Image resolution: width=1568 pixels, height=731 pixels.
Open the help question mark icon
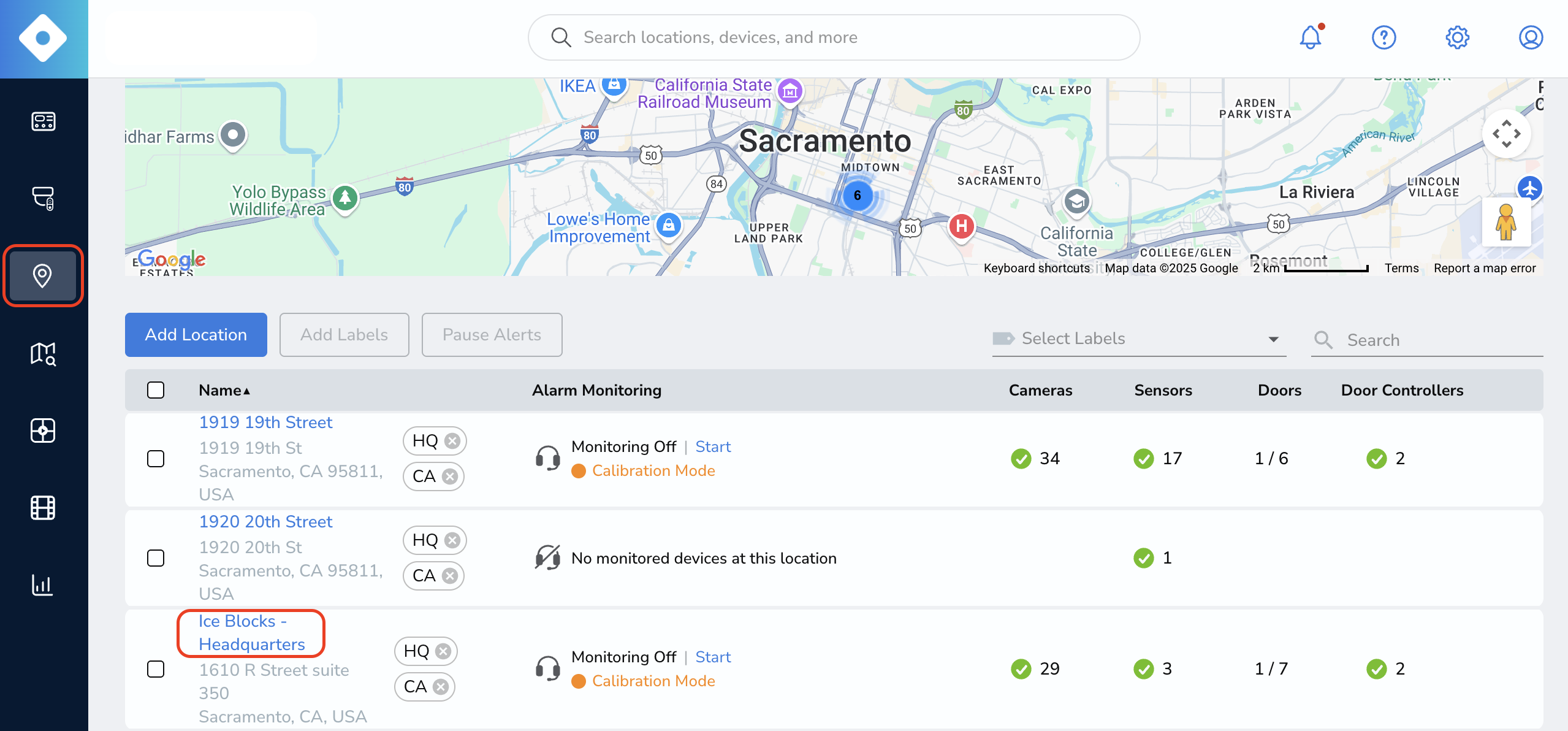point(1383,37)
